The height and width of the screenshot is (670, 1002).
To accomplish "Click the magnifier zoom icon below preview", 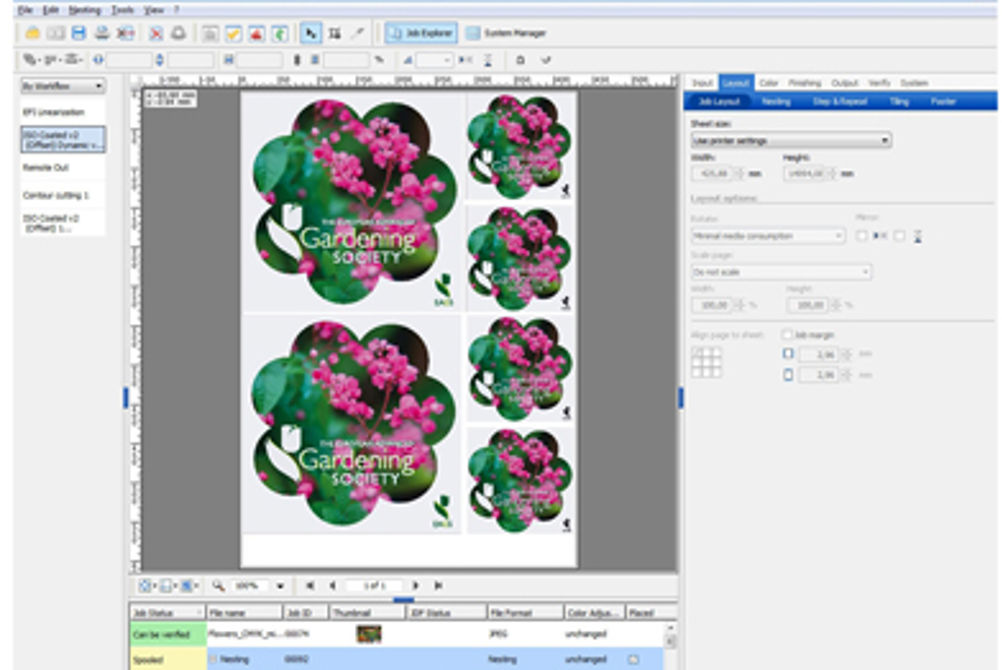I will pos(219,586).
